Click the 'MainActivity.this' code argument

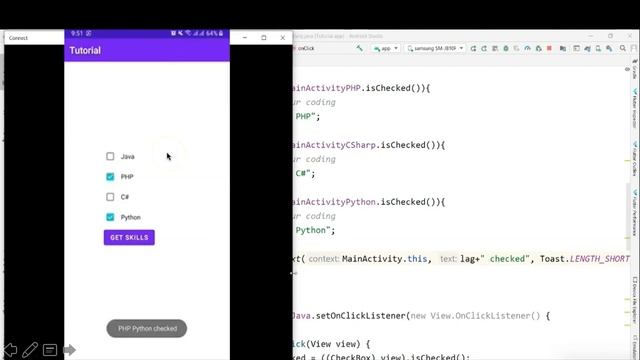click(384, 259)
